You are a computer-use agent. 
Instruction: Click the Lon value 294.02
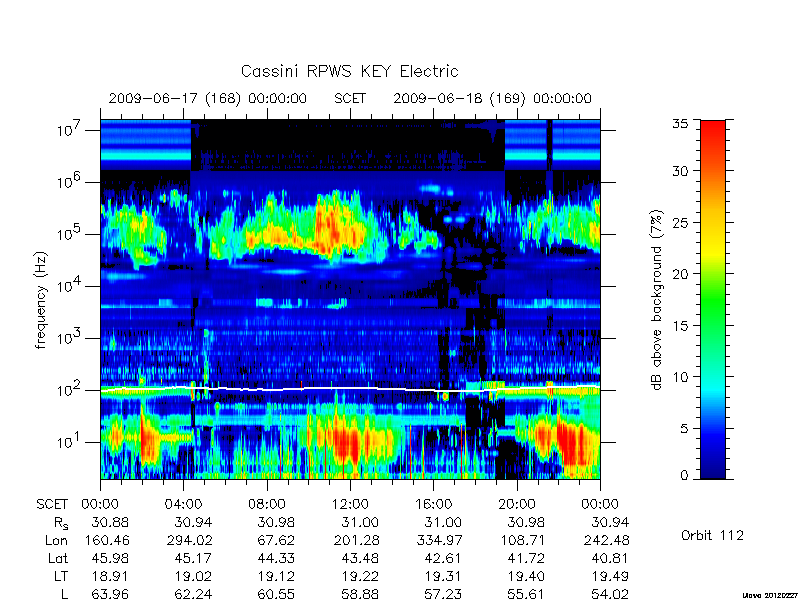click(x=188, y=540)
